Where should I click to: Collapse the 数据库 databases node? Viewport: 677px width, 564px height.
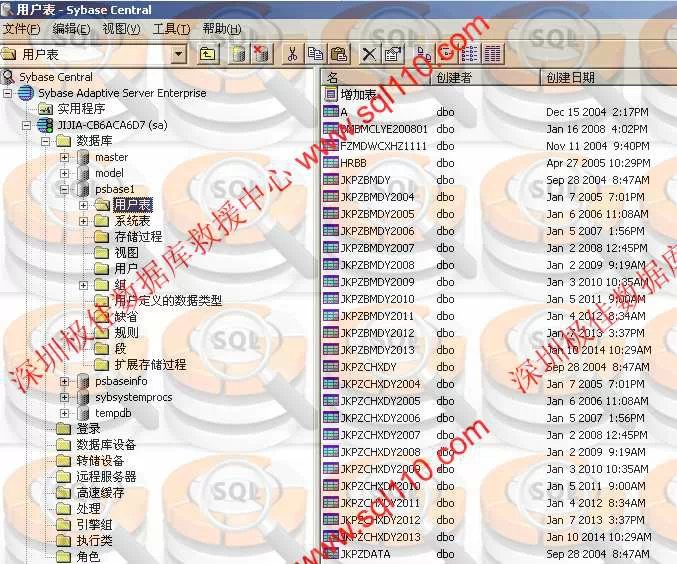click(45, 141)
